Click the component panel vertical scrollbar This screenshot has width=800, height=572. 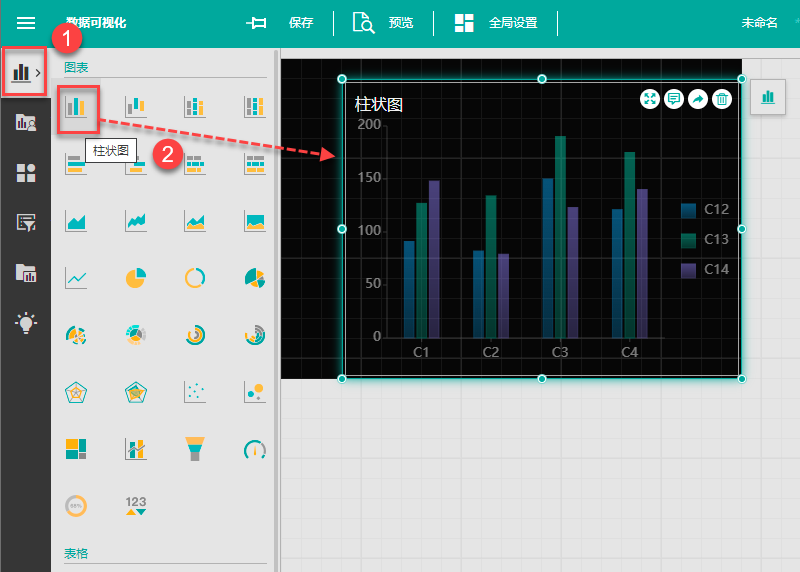[277, 310]
